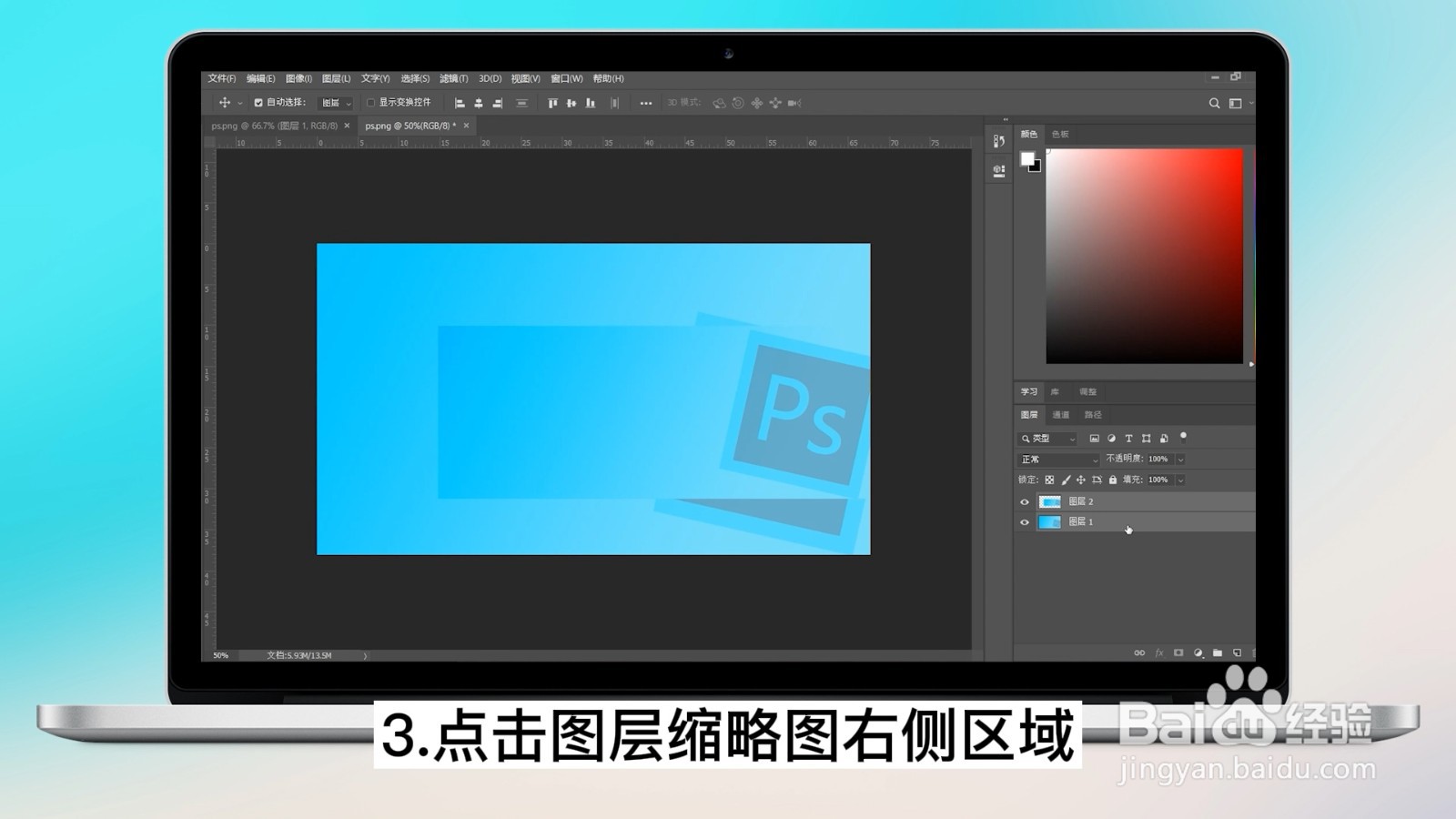
Task: Open the History panel icon
Action: coord(999,141)
